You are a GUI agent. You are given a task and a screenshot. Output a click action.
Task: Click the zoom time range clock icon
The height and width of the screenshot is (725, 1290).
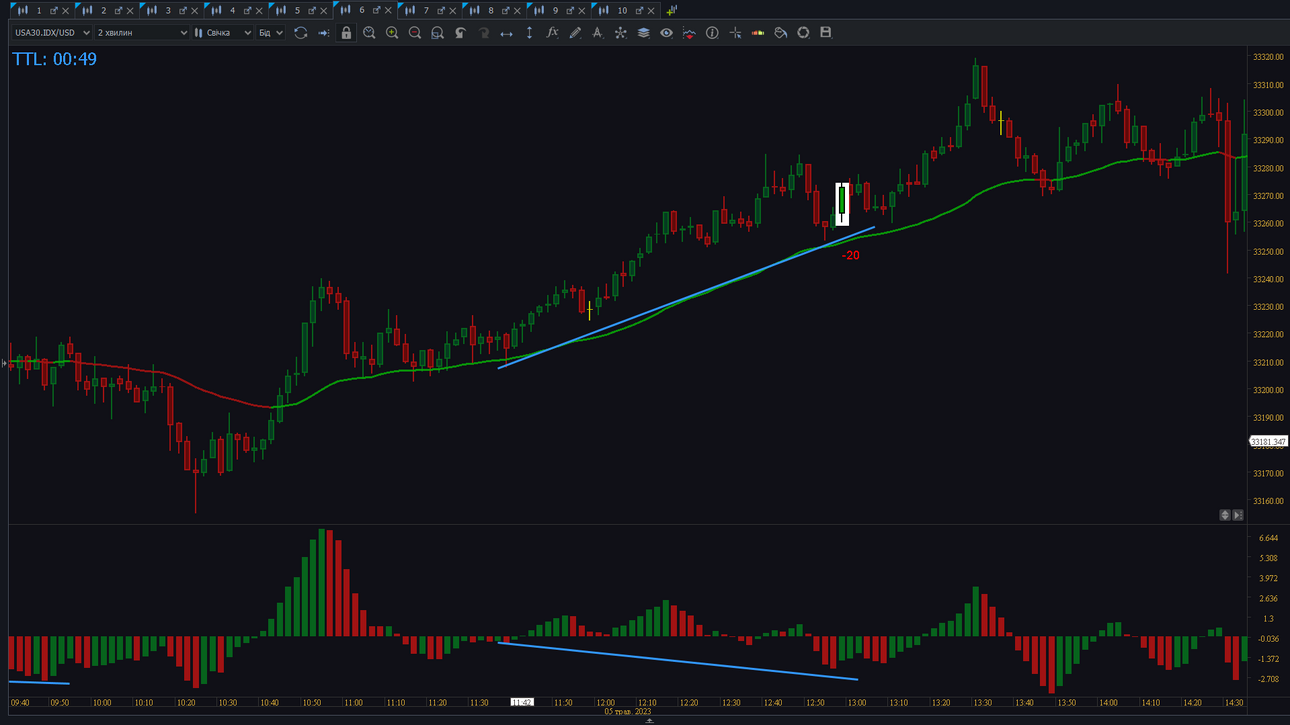coord(369,33)
